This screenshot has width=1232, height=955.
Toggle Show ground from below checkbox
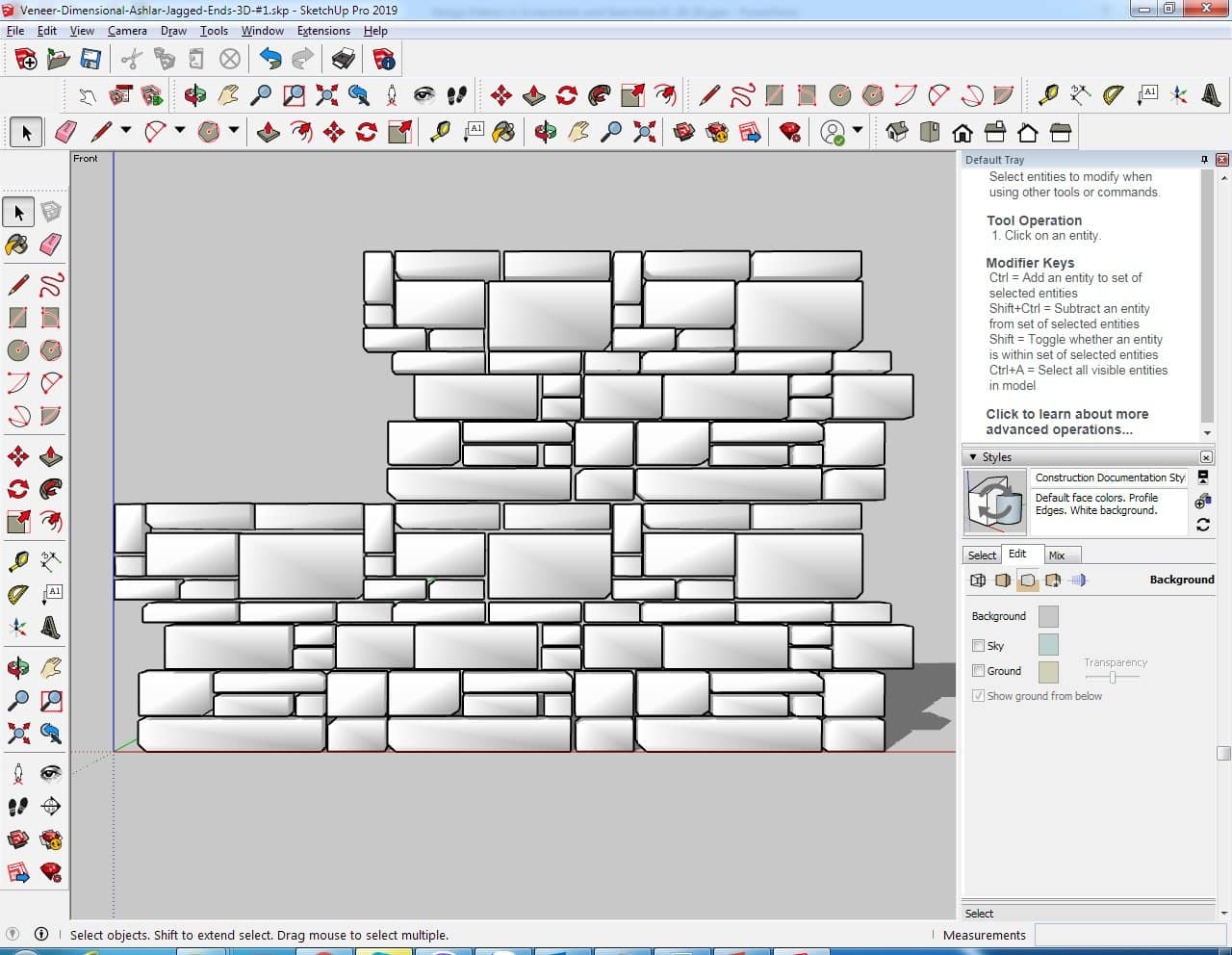[979, 696]
